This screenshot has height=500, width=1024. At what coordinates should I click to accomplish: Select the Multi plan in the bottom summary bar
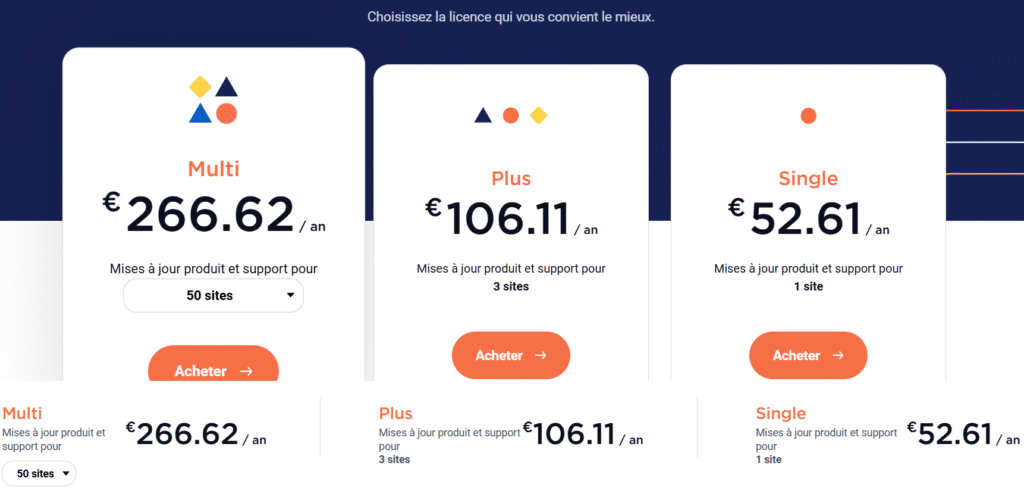click(22, 413)
